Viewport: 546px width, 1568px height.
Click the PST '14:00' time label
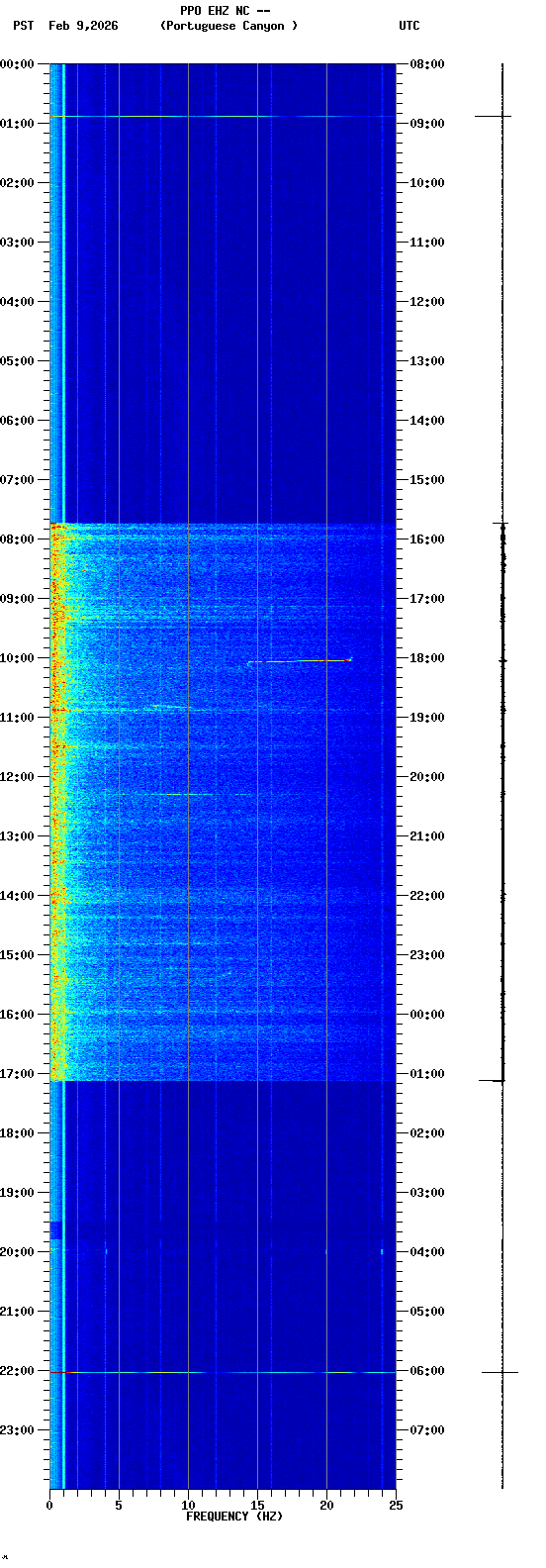(x=17, y=896)
